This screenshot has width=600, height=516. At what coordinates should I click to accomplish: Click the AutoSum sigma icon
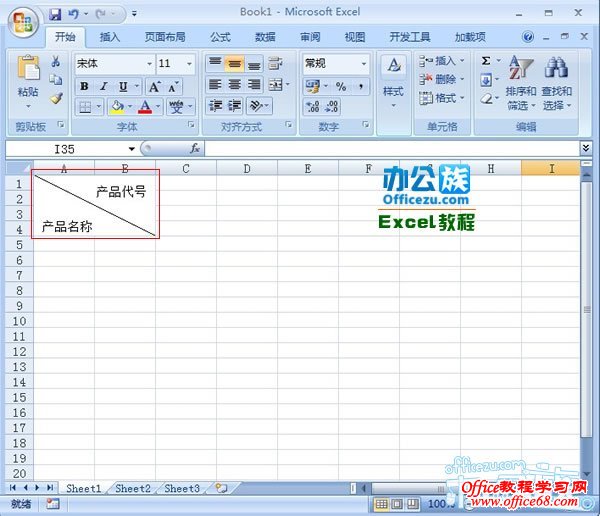[486, 61]
